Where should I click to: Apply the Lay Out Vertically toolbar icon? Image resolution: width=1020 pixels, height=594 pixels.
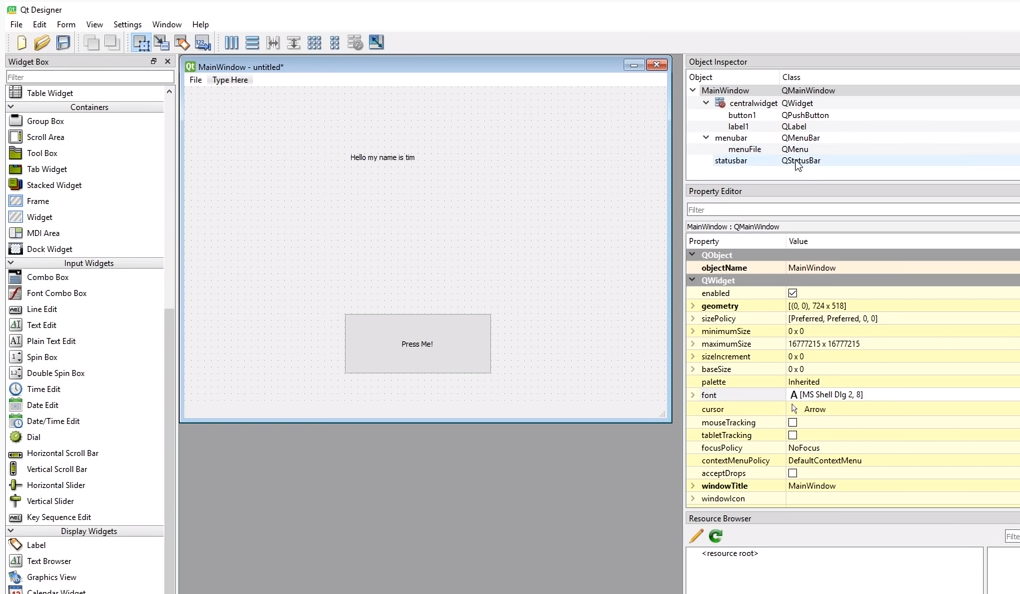point(251,42)
